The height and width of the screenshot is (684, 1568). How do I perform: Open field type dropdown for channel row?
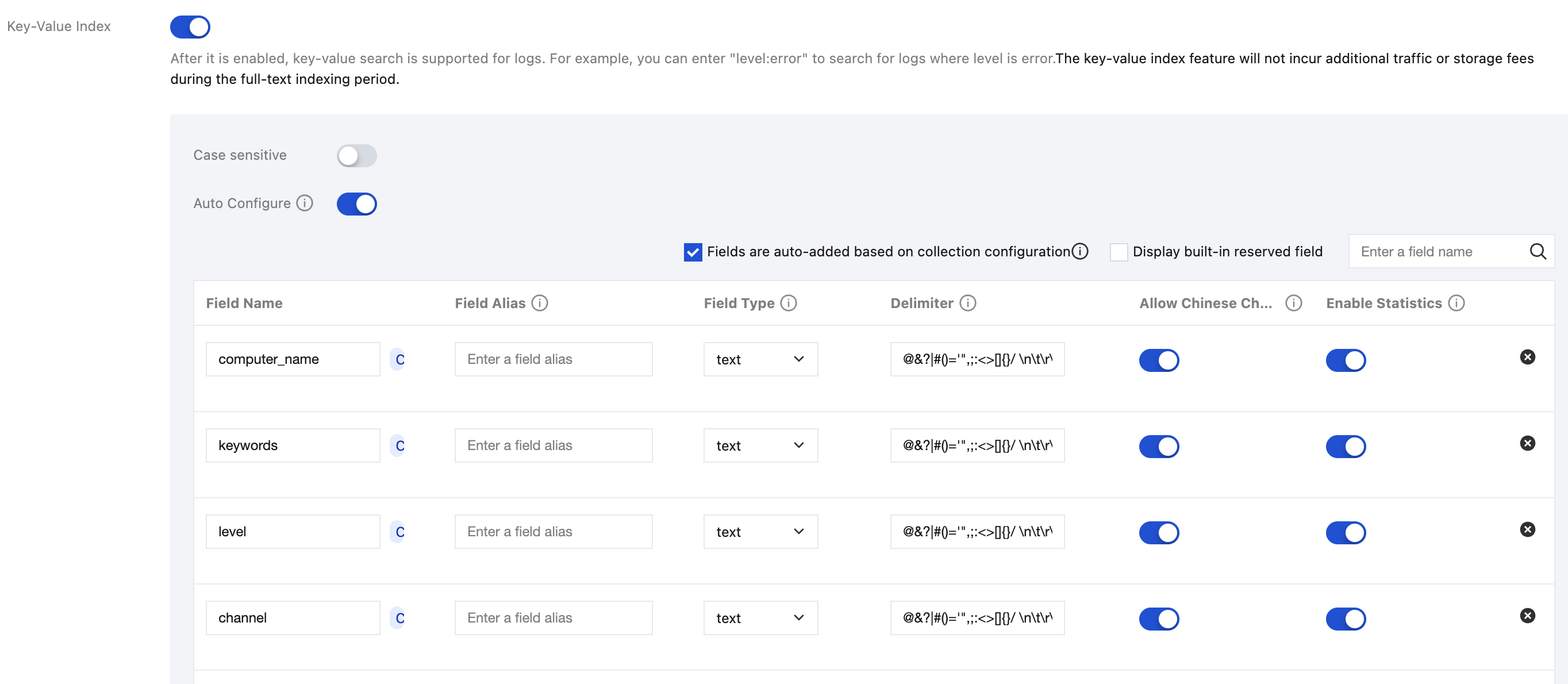pyautogui.click(x=760, y=618)
